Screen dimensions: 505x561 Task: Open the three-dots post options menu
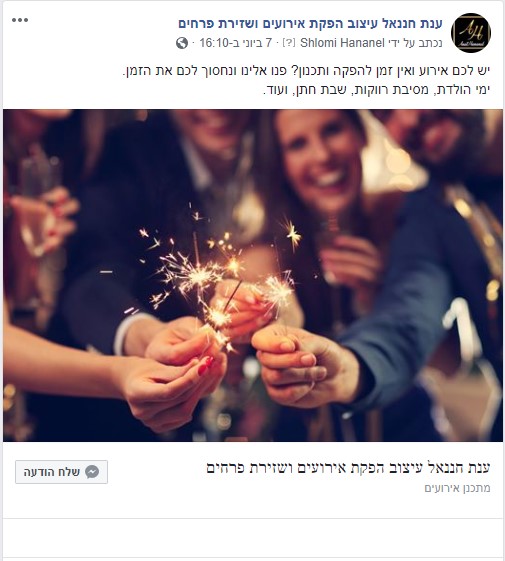tap(20, 20)
